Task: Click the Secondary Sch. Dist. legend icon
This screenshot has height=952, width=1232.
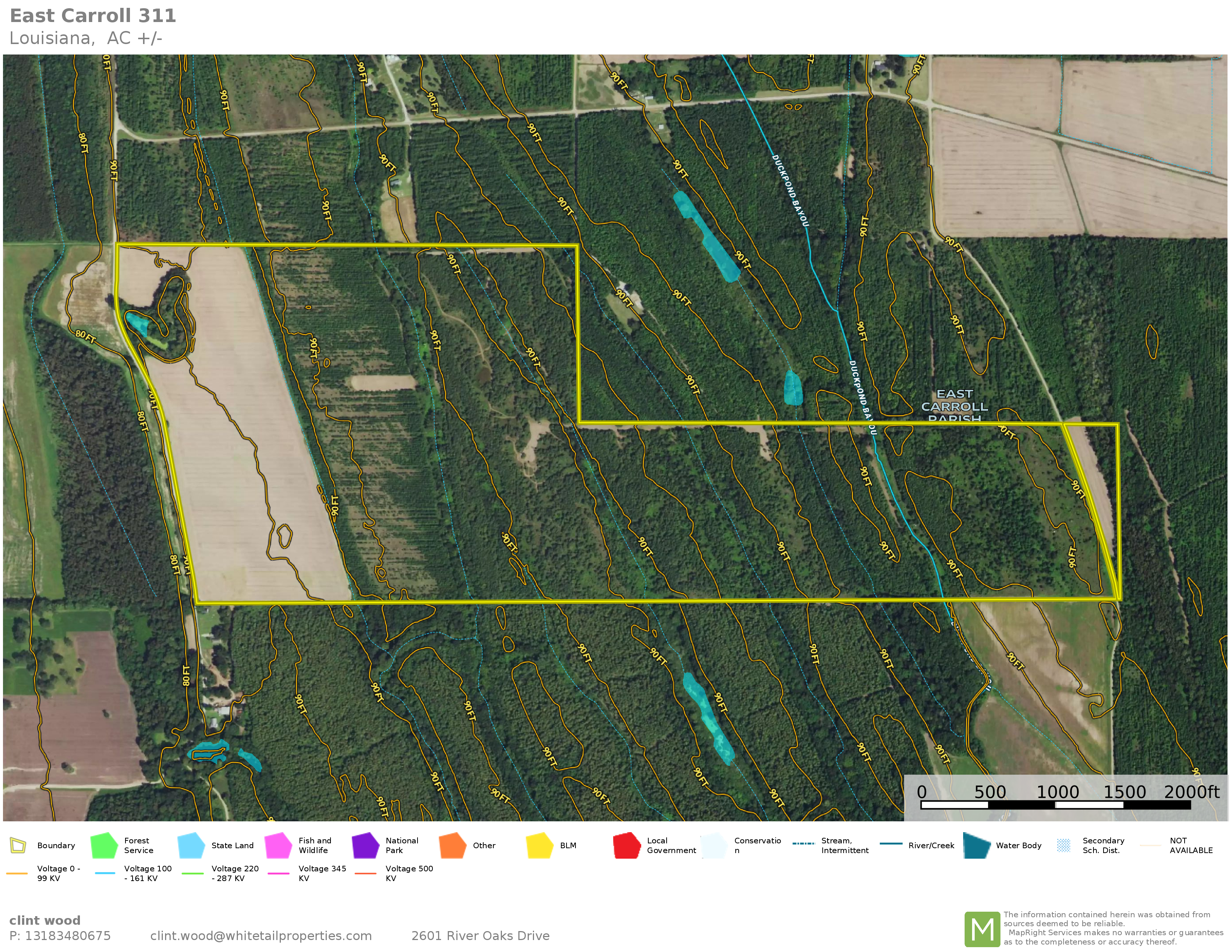Action: (x=1063, y=845)
